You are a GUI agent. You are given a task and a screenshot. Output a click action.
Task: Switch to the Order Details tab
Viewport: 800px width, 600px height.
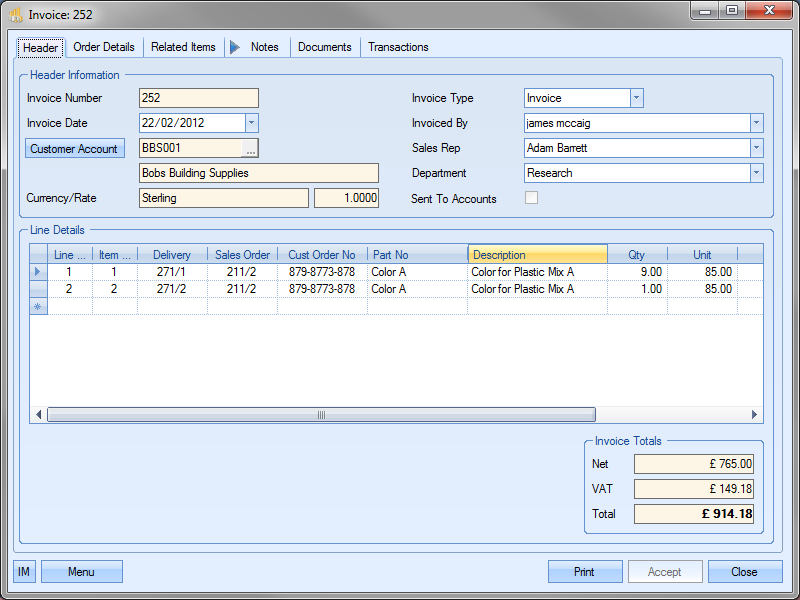click(x=104, y=47)
